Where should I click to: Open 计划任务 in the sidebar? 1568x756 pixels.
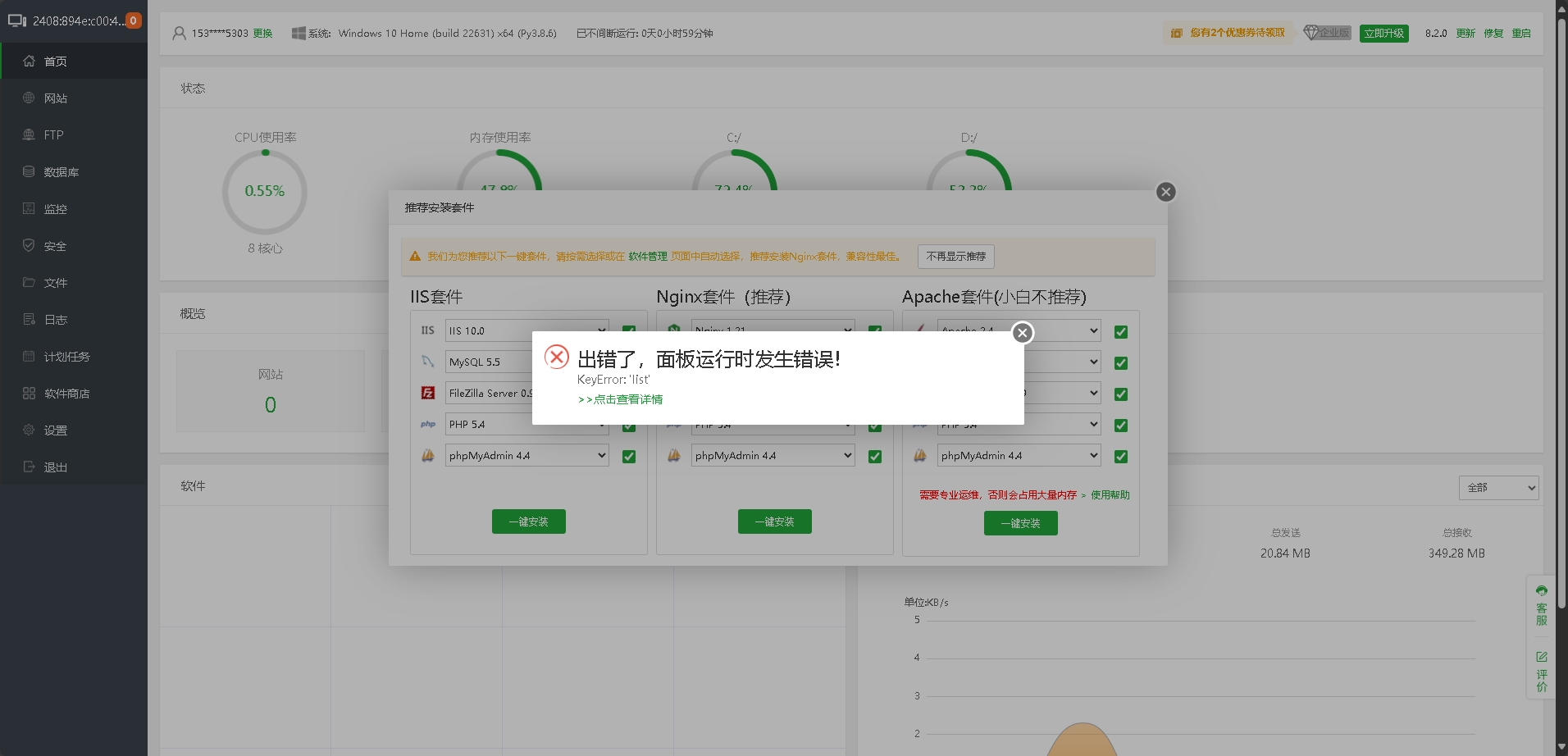coord(74,356)
